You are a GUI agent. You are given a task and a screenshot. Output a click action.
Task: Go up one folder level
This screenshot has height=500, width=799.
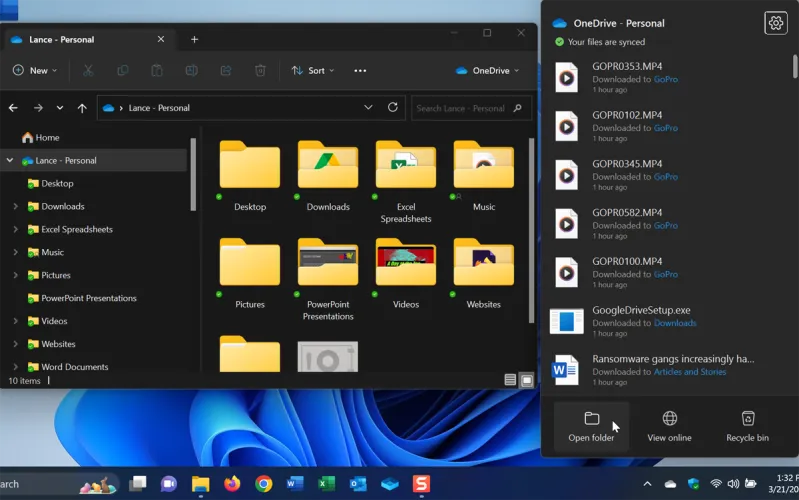82,108
